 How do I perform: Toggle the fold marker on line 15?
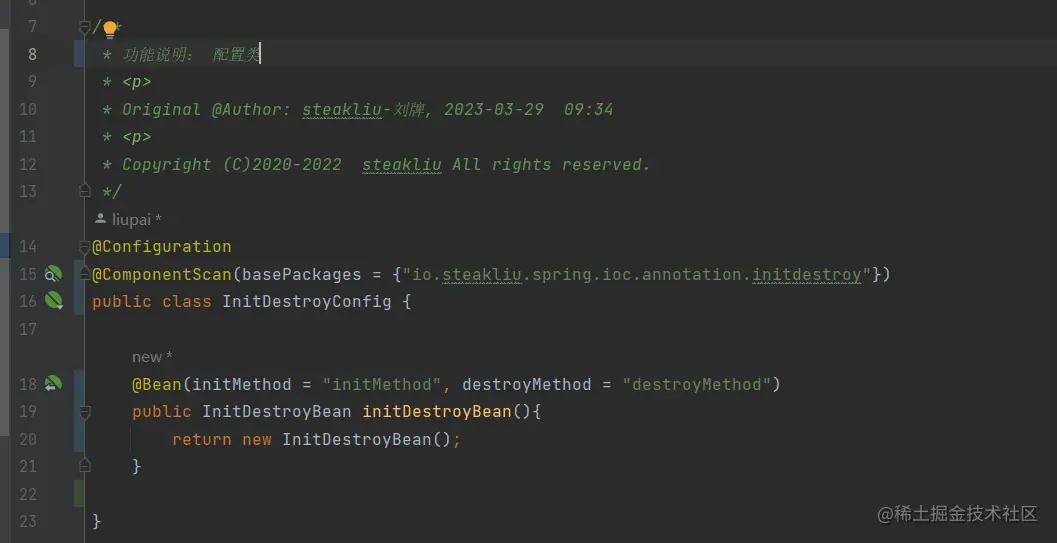84,274
